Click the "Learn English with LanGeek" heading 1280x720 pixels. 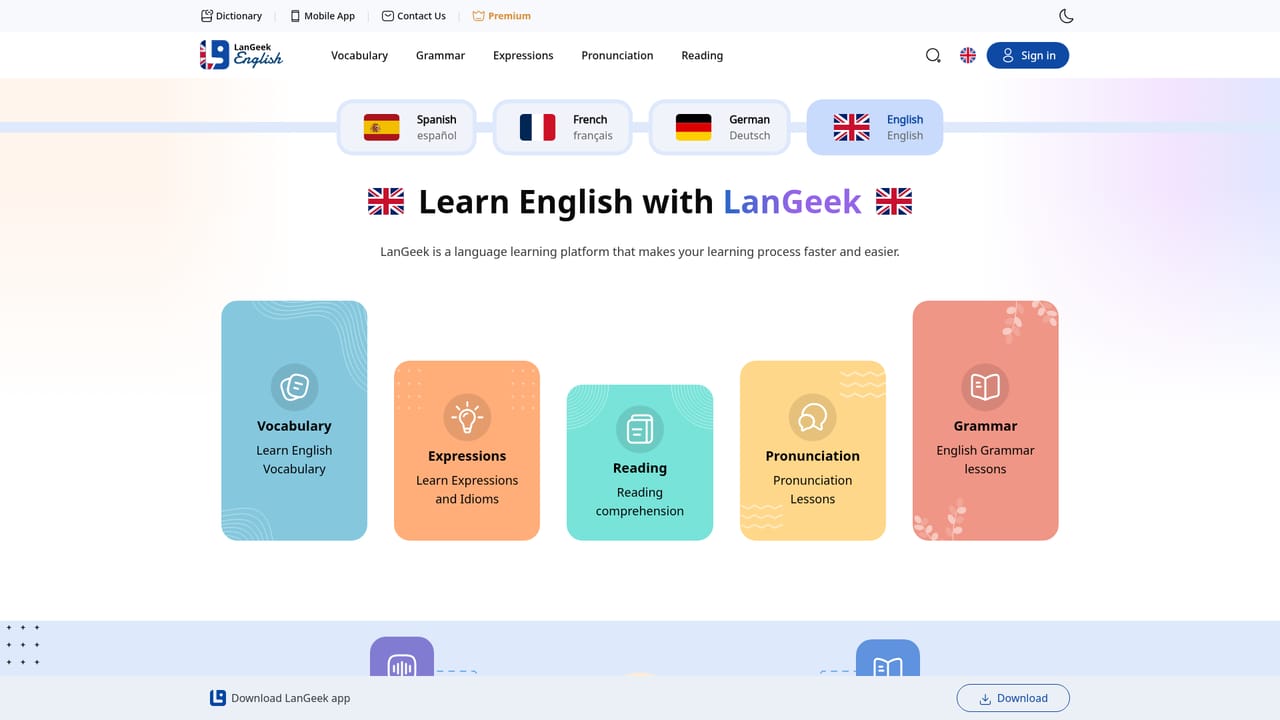tap(640, 202)
